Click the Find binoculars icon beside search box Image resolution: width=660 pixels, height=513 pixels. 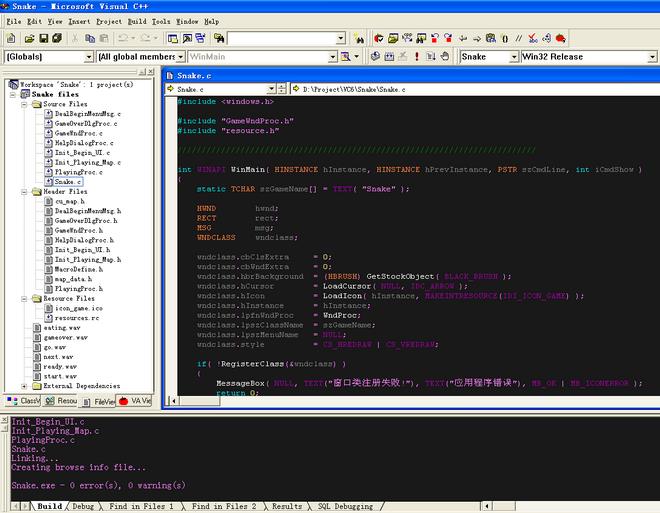[359, 39]
